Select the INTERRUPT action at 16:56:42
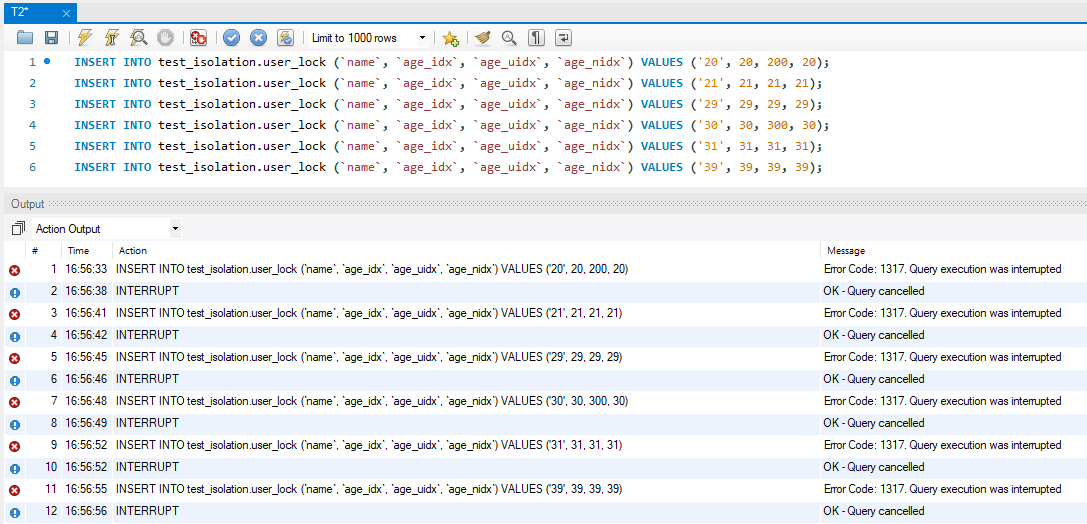This screenshot has height=524, width=1087. pos(147,335)
